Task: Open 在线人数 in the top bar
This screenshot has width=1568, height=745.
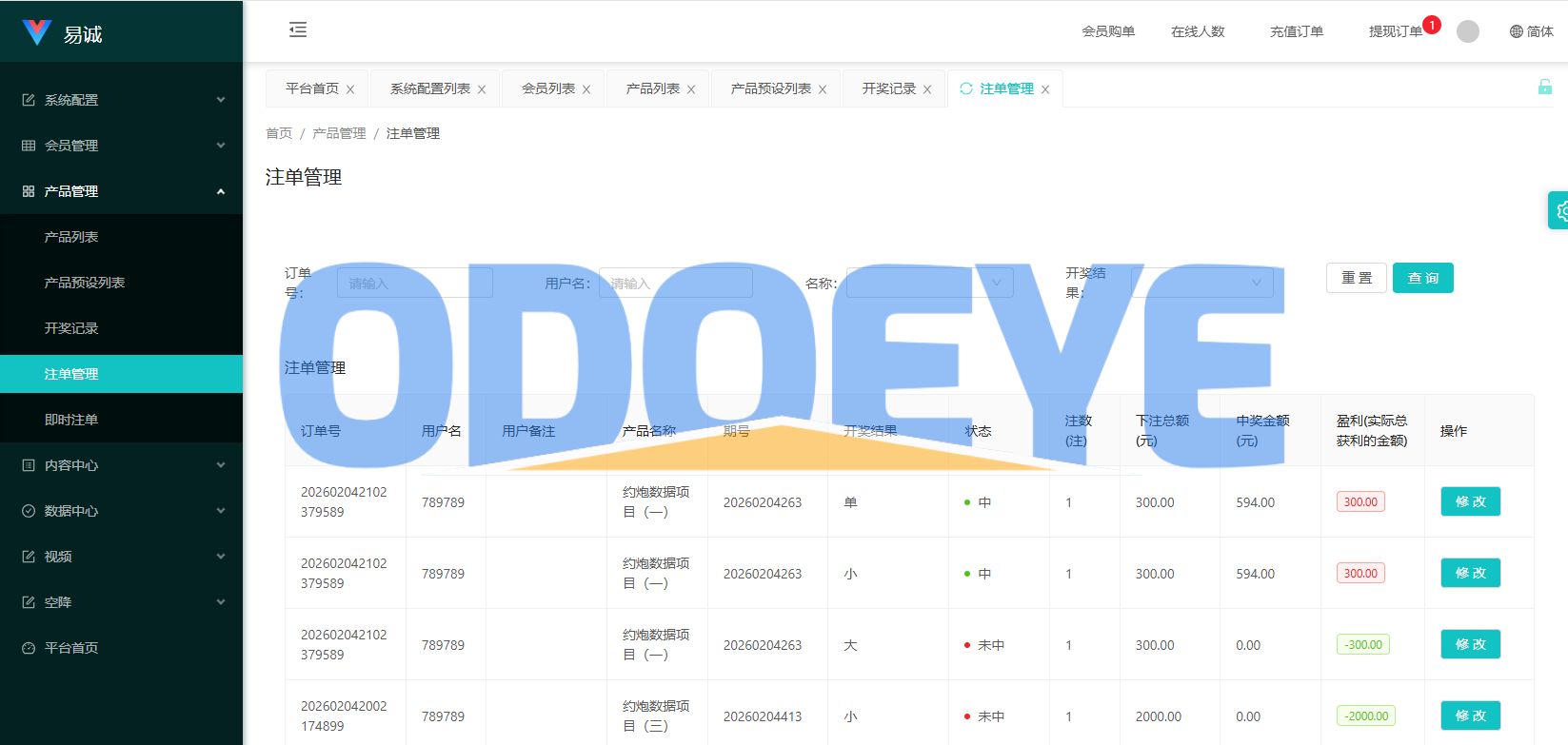Action: click(1198, 31)
